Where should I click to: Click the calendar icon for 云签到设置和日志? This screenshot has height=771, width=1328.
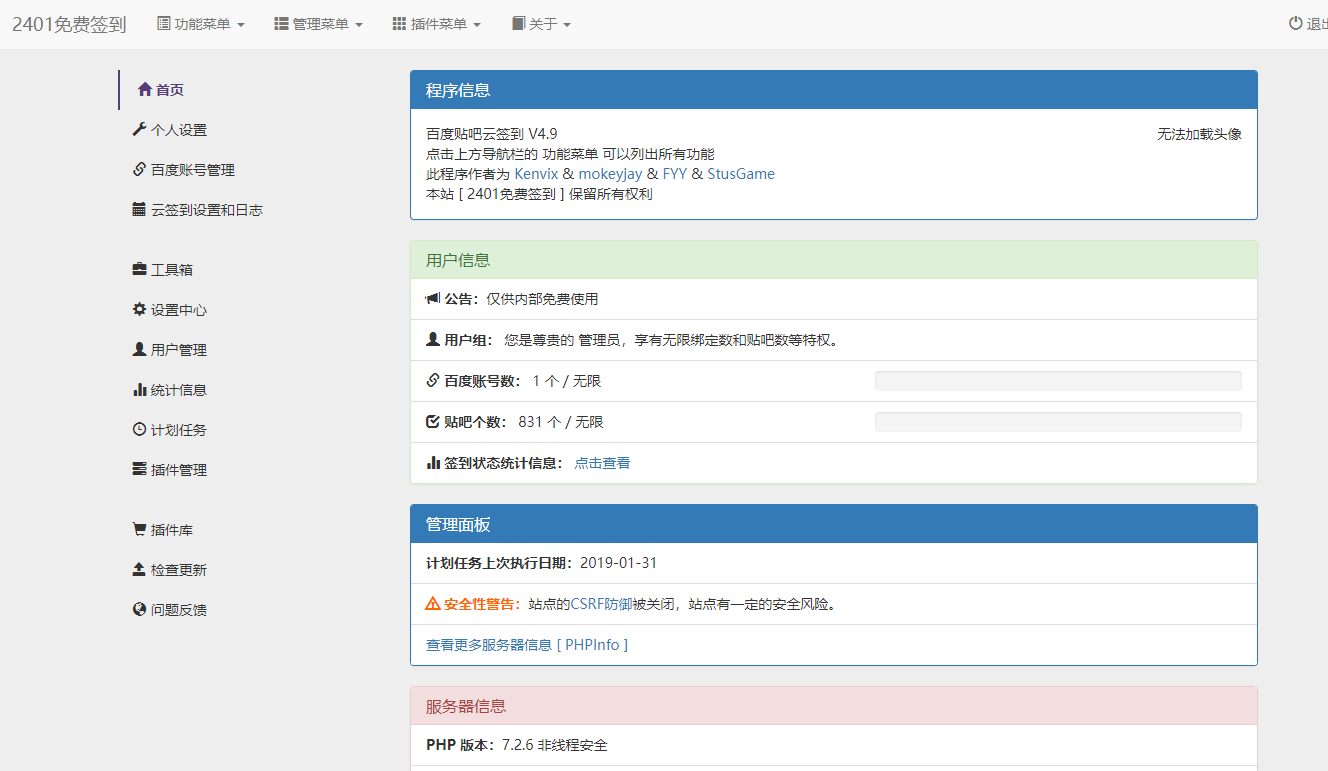tap(139, 210)
